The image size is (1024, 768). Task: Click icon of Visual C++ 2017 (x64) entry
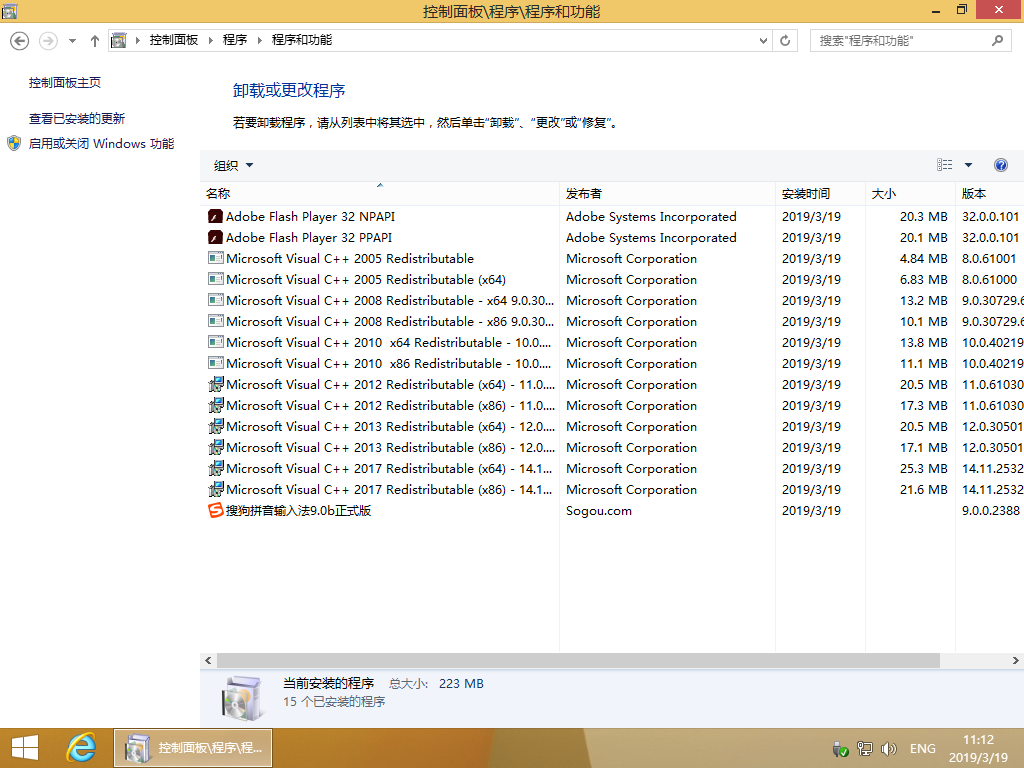pyautogui.click(x=216, y=468)
